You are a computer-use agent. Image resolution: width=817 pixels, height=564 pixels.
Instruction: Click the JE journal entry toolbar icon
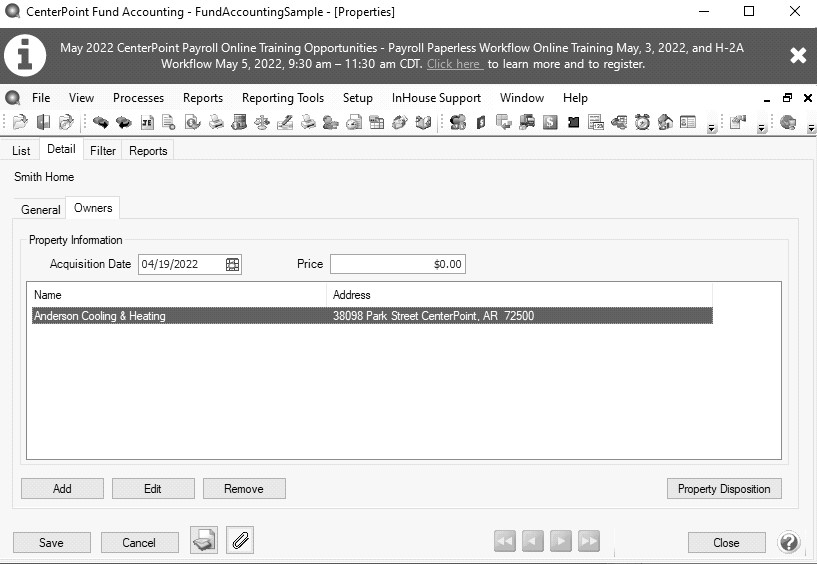147,122
